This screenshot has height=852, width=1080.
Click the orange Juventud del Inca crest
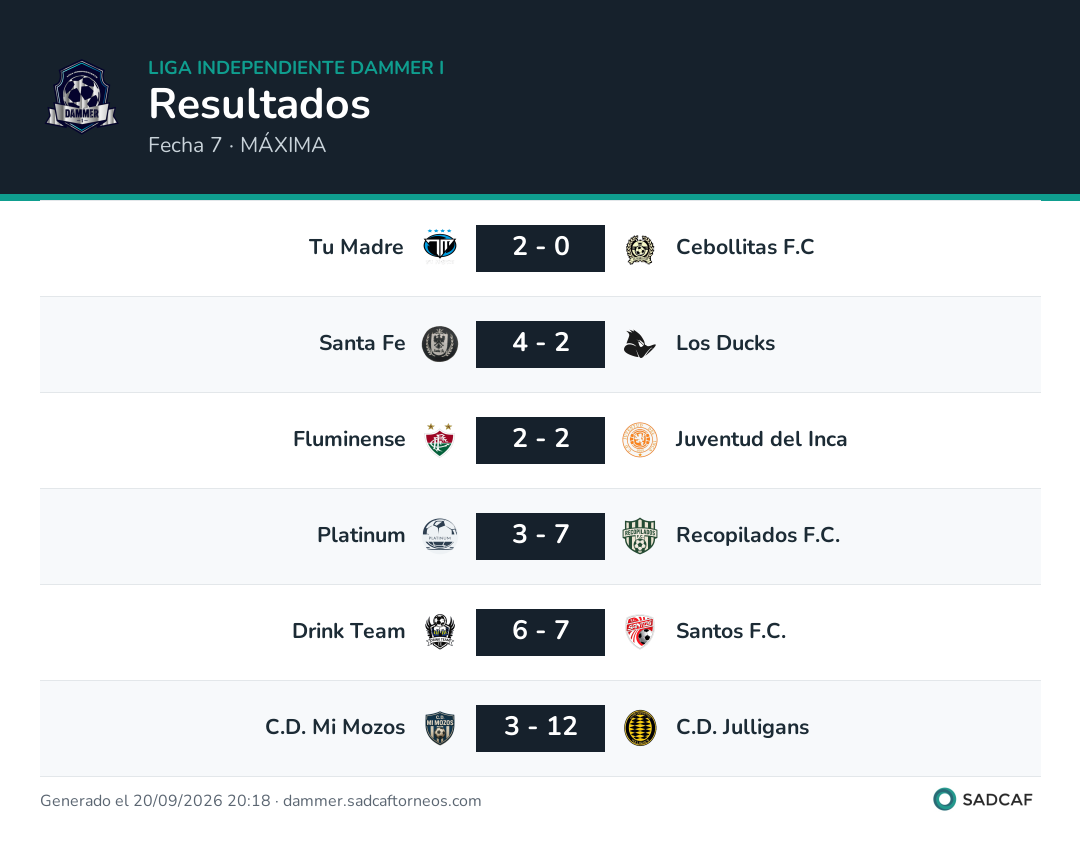[640, 440]
